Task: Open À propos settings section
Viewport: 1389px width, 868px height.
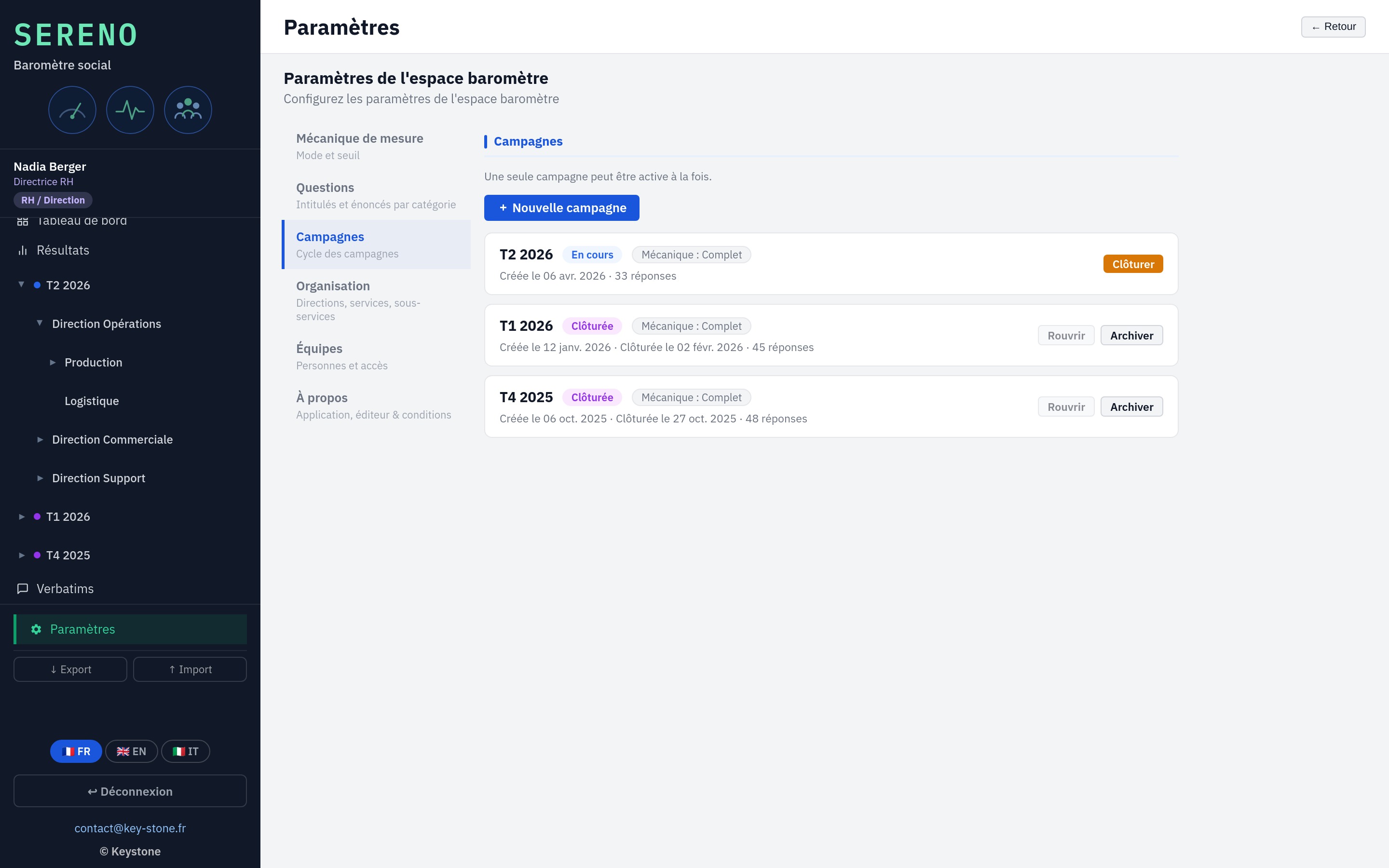Action: coord(376,406)
